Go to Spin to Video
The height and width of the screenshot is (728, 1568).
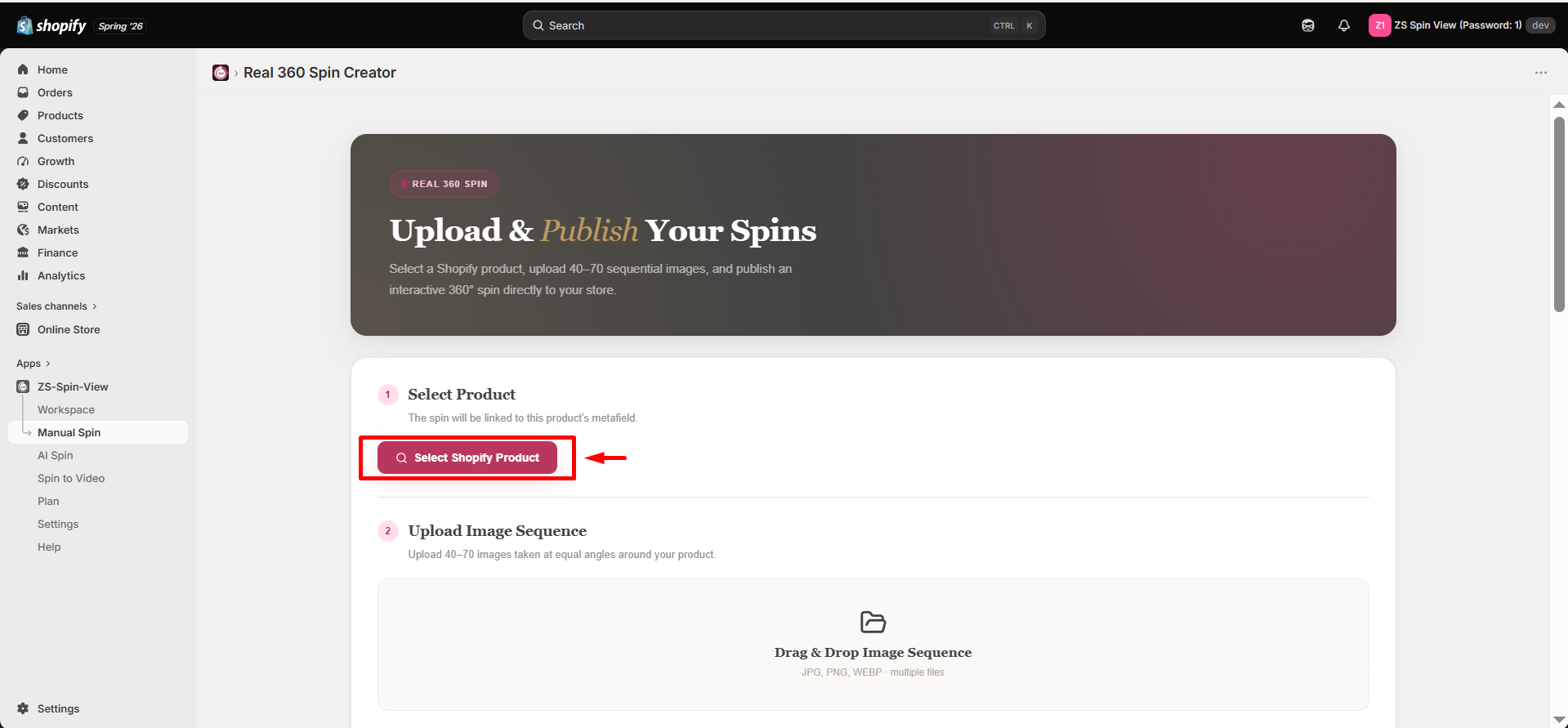(x=71, y=478)
